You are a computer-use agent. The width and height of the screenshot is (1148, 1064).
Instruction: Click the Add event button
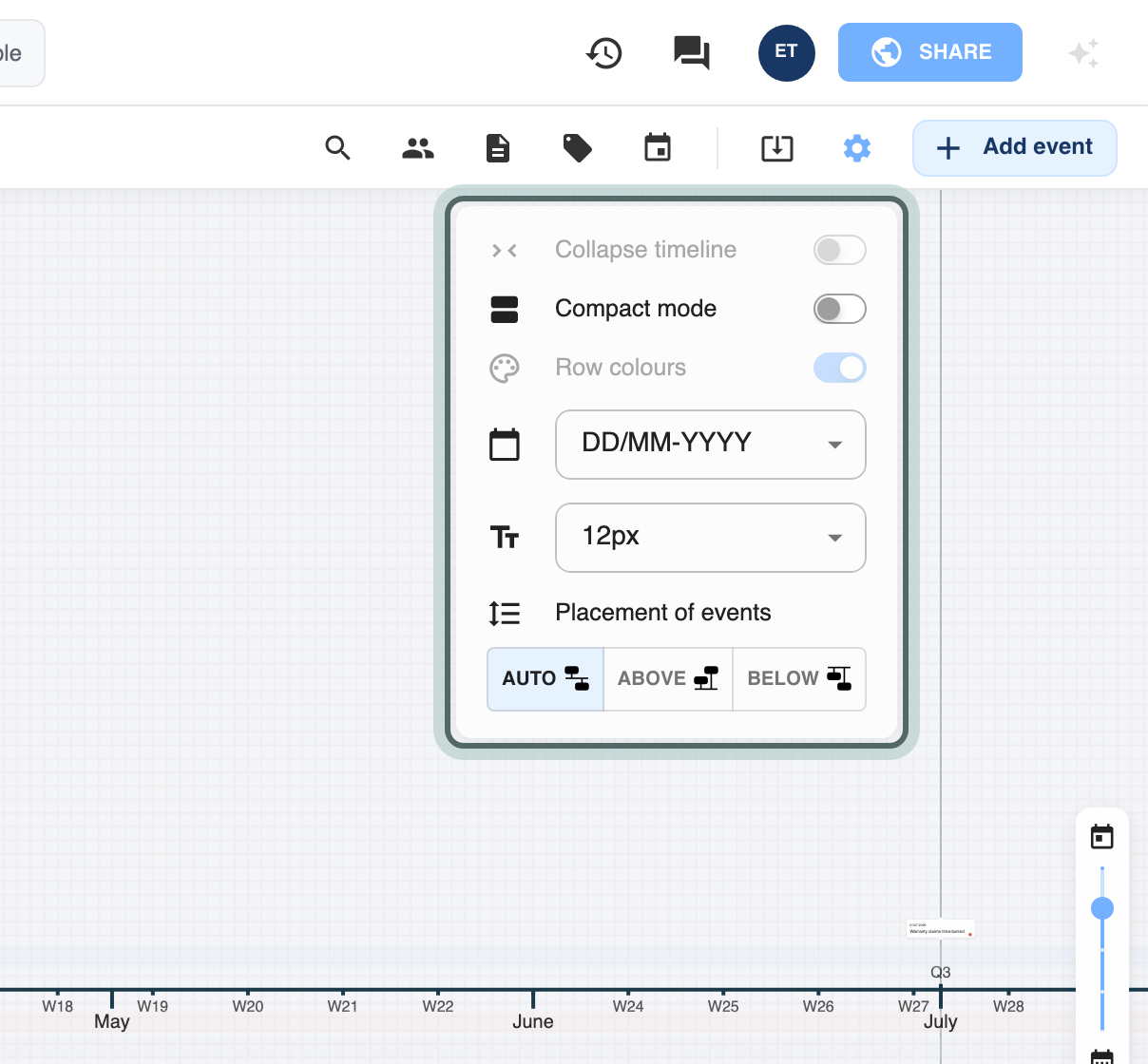point(1015,148)
